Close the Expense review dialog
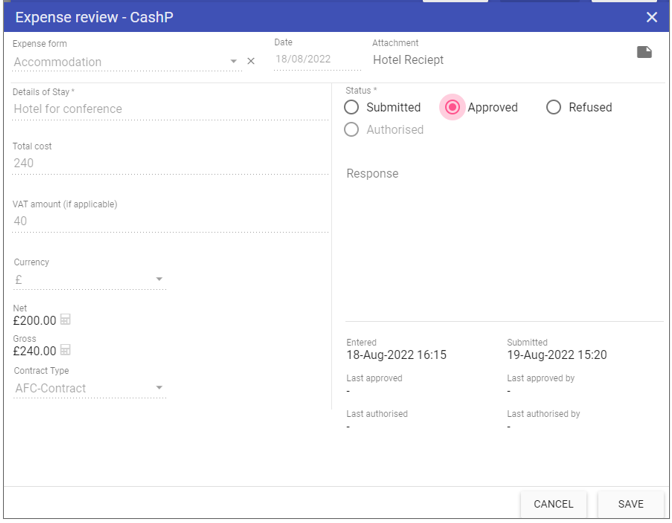Image resolution: width=672 pixels, height=523 pixels. pos(651,17)
